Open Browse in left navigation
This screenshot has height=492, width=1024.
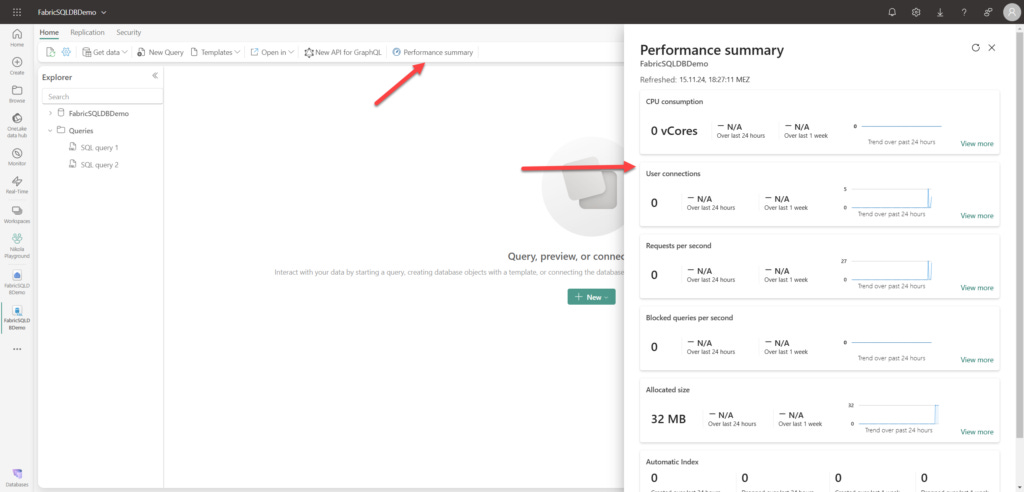point(17,95)
